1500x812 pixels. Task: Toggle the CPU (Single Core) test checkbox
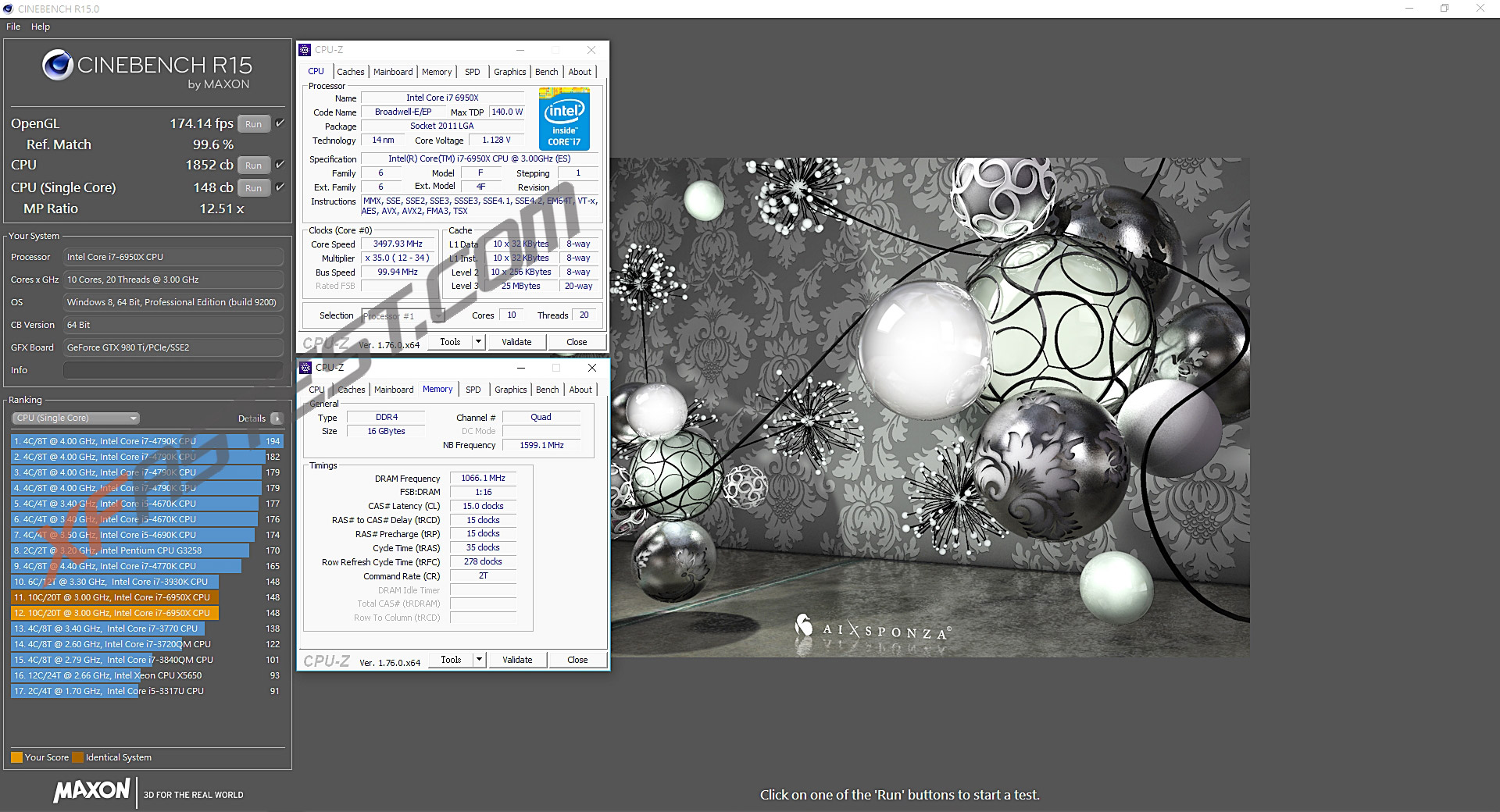(x=280, y=187)
